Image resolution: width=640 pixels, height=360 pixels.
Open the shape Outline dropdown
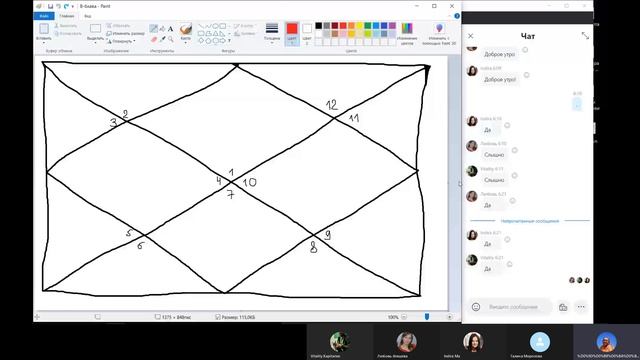coord(244,26)
